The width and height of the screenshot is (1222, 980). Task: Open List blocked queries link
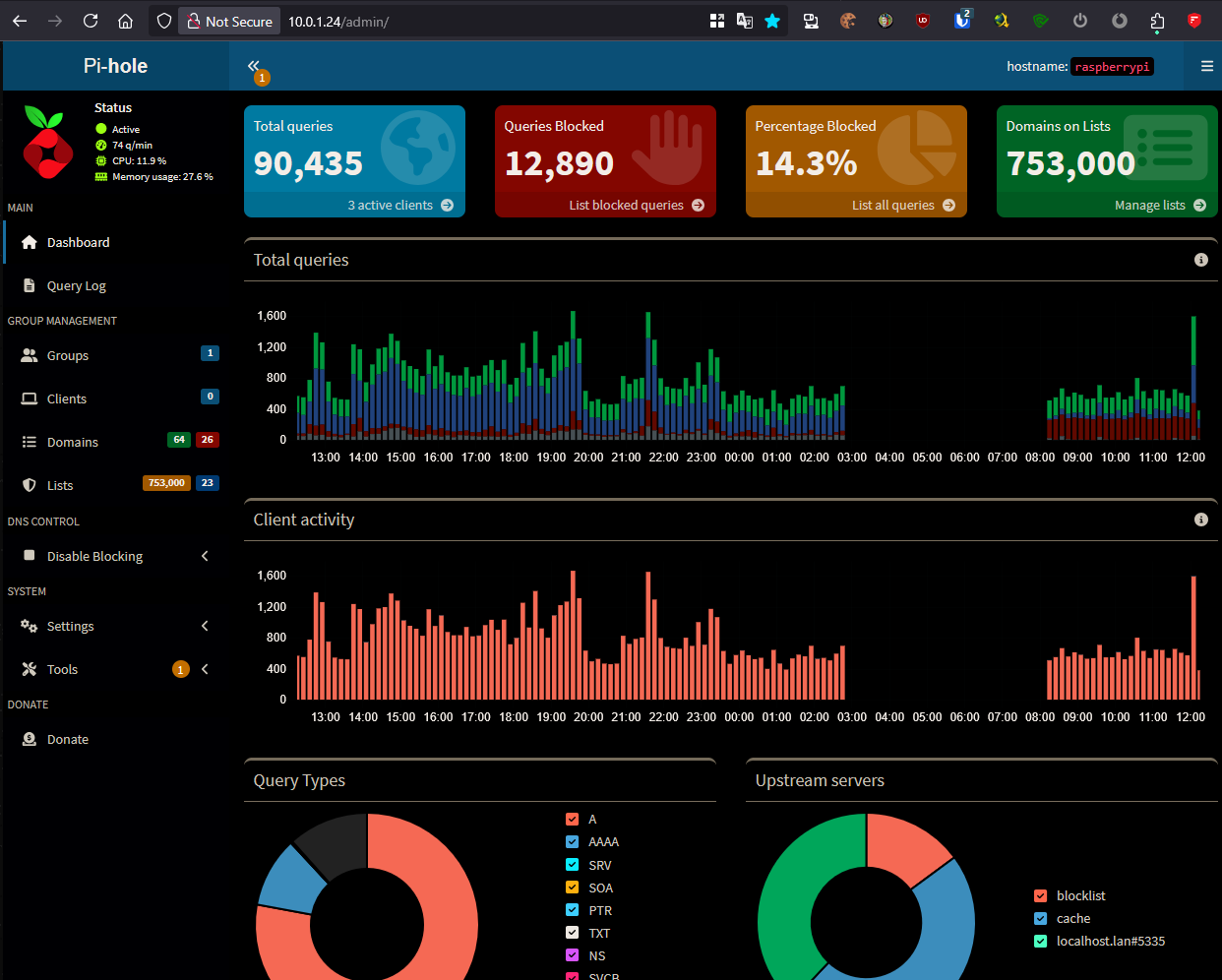coord(605,205)
